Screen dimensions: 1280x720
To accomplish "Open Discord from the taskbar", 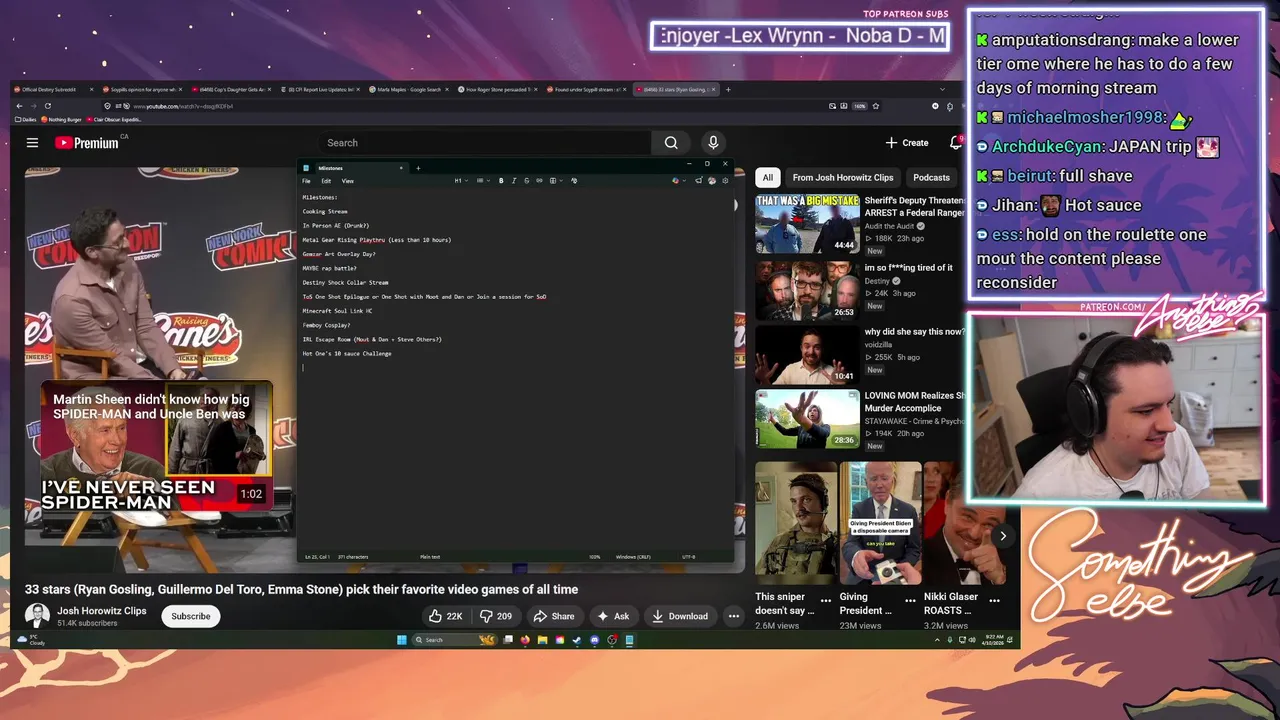I will click(594, 640).
